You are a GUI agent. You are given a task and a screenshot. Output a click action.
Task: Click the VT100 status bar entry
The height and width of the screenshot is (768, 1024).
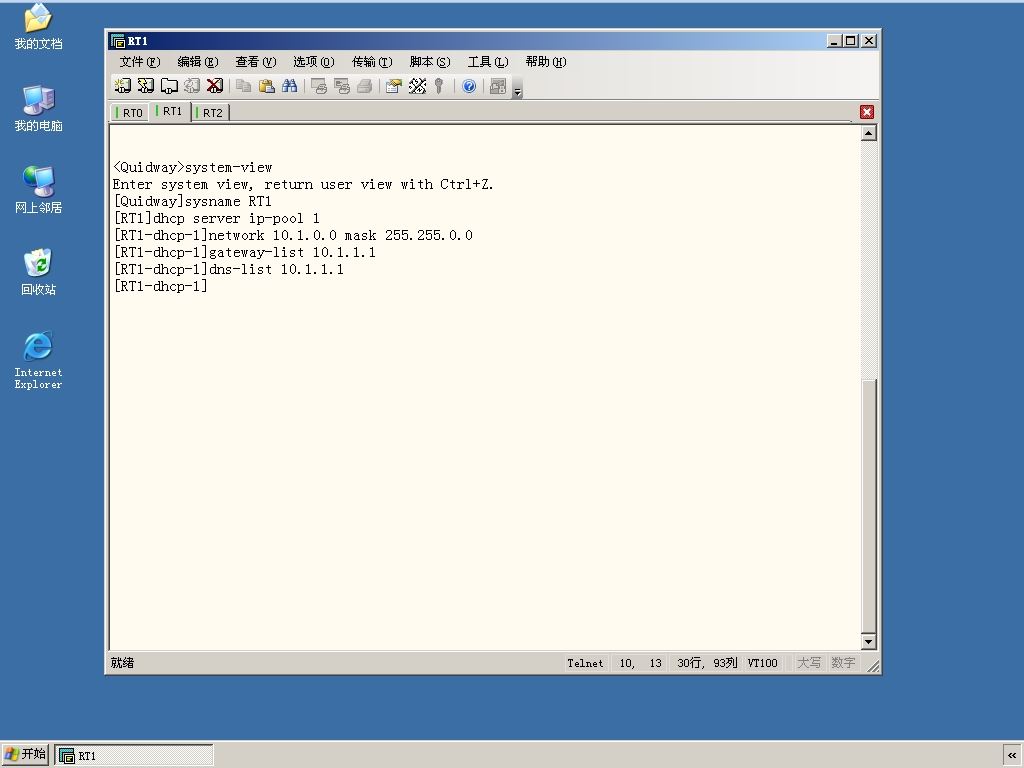[x=762, y=663]
